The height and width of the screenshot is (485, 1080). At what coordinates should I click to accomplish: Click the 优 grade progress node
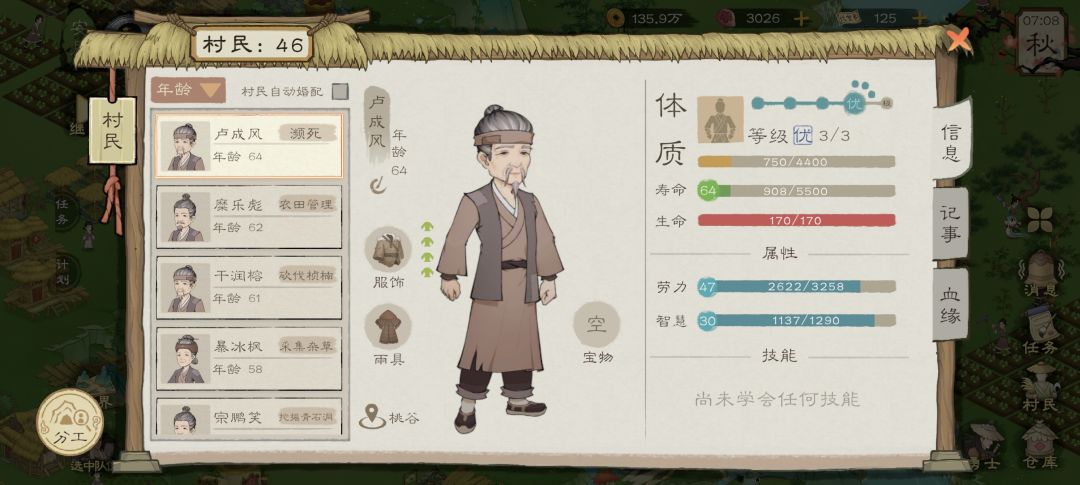(x=855, y=104)
